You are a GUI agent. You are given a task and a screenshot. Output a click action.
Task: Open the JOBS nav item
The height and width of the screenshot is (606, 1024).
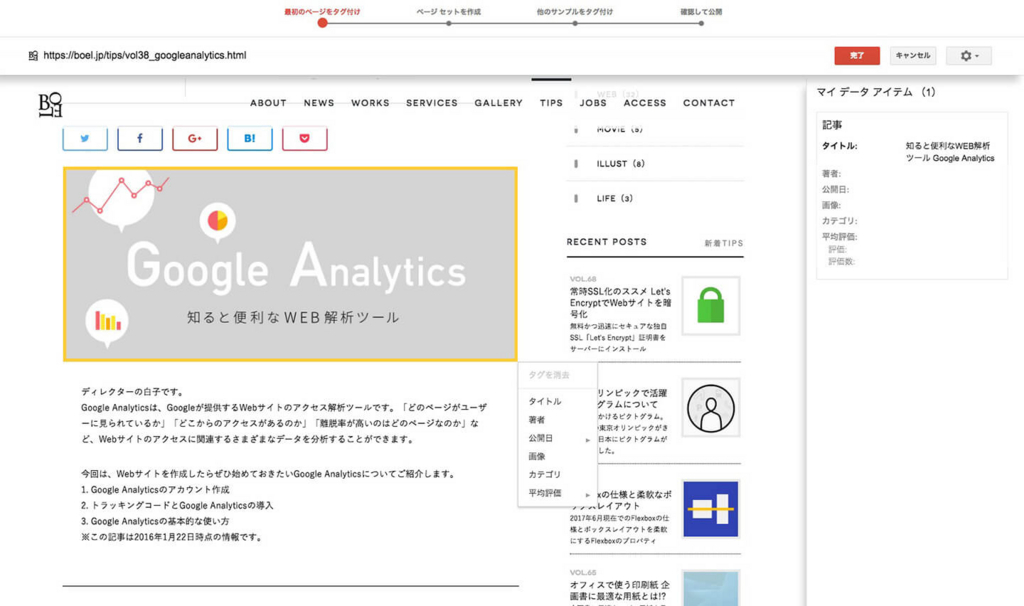593,103
